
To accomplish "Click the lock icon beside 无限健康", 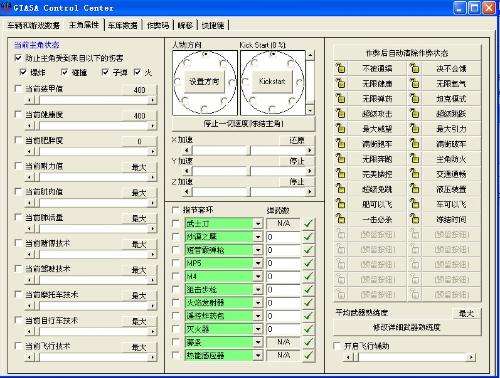I will tap(340, 83).
